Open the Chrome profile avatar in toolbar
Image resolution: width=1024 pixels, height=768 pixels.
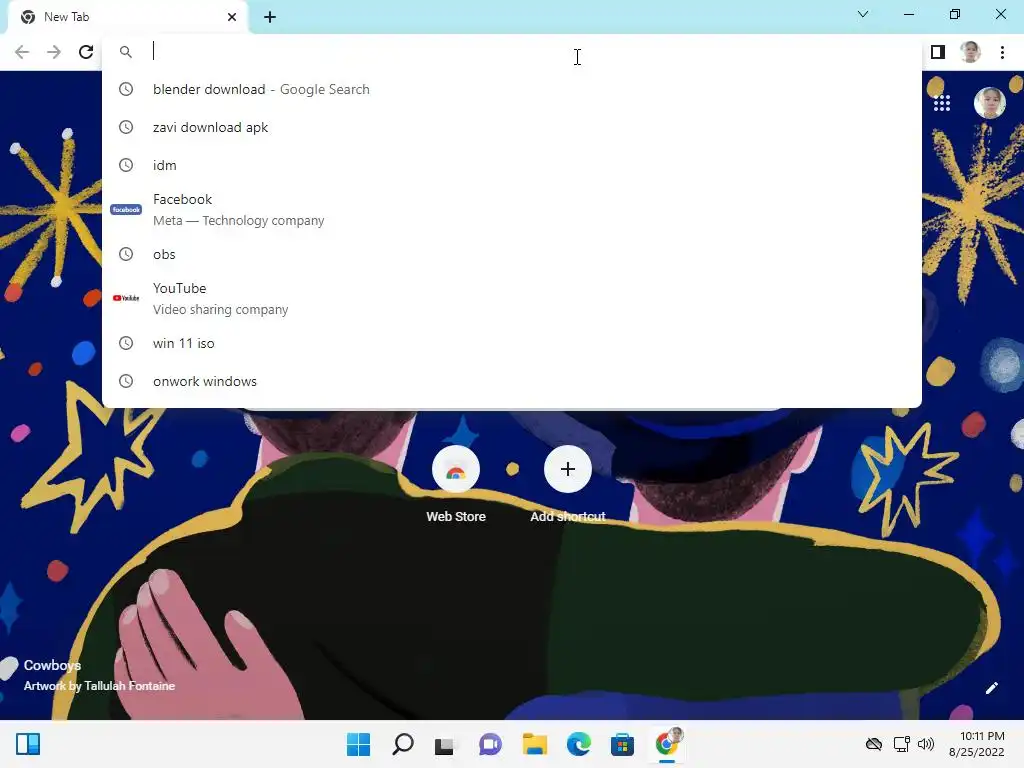click(970, 52)
